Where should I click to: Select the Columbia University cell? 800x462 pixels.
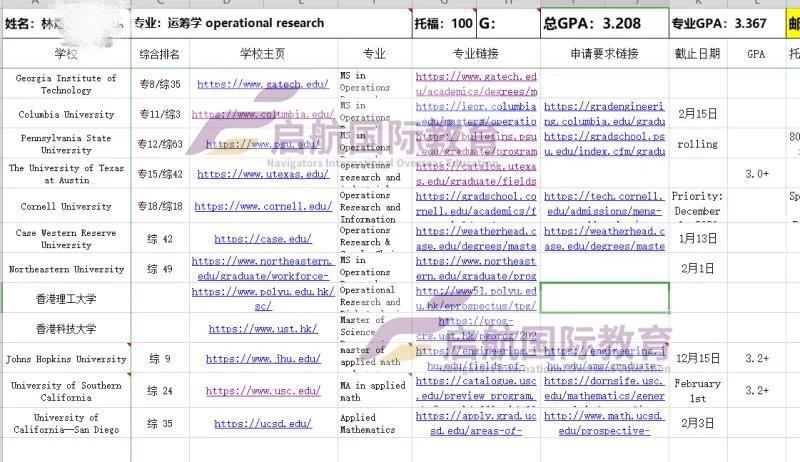pos(66,114)
